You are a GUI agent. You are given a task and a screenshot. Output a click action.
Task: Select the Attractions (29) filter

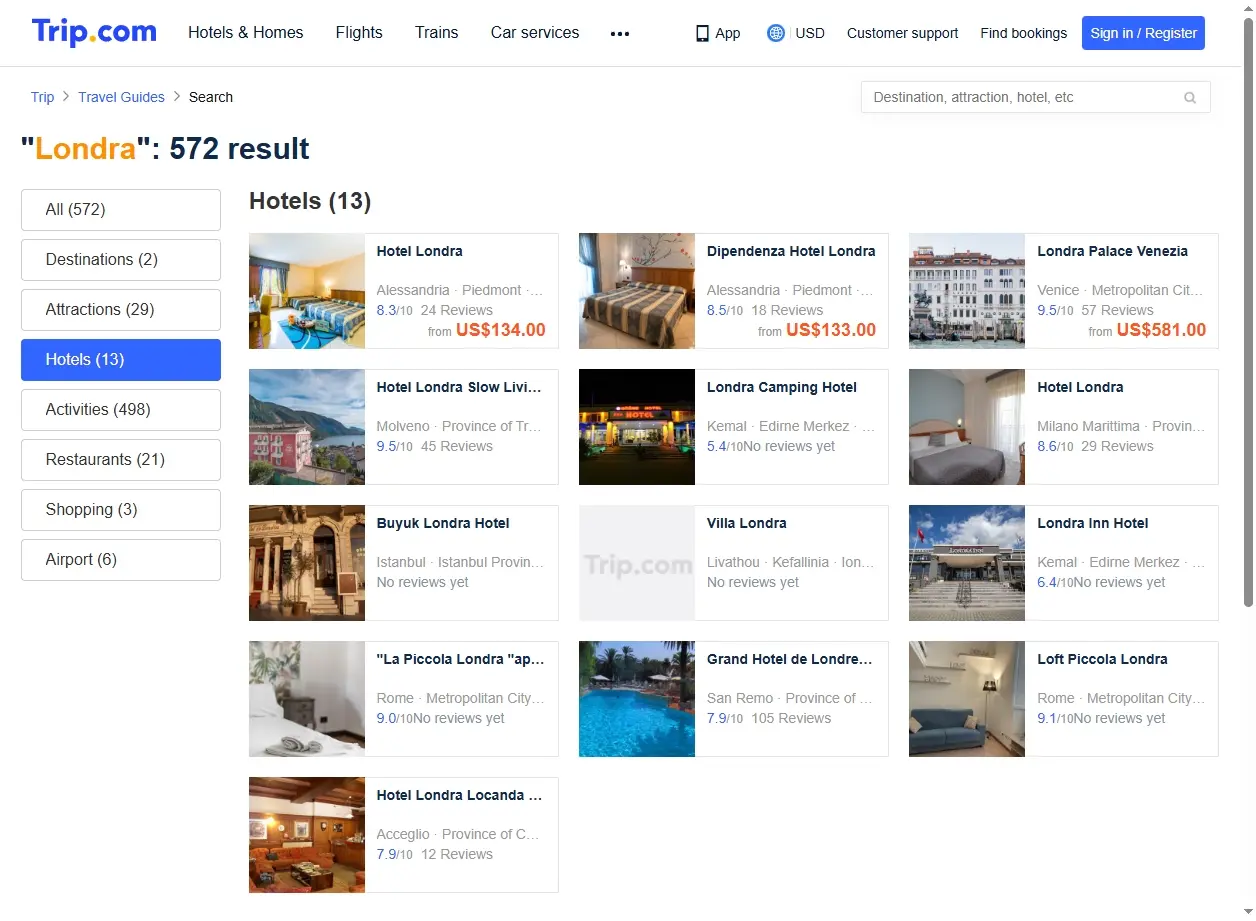click(x=121, y=310)
